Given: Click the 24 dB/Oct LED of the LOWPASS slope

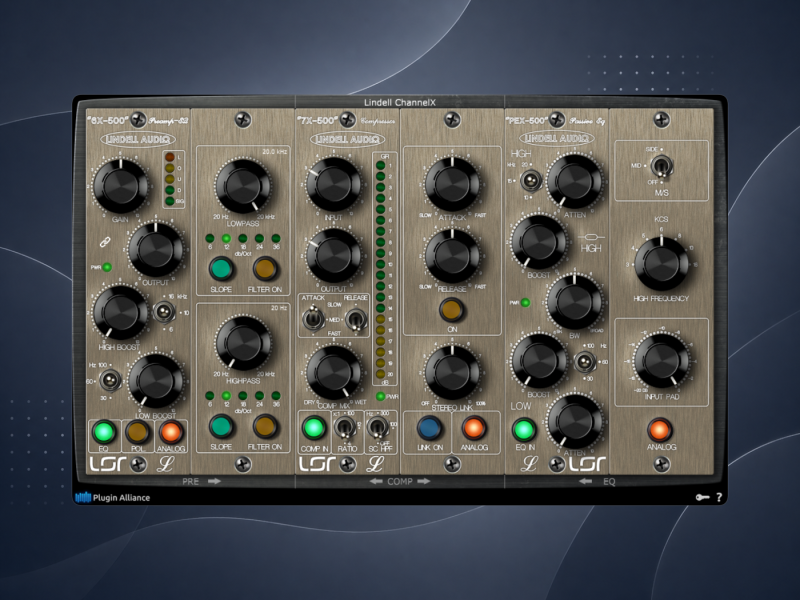Looking at the screenshot, I should 259,238.
